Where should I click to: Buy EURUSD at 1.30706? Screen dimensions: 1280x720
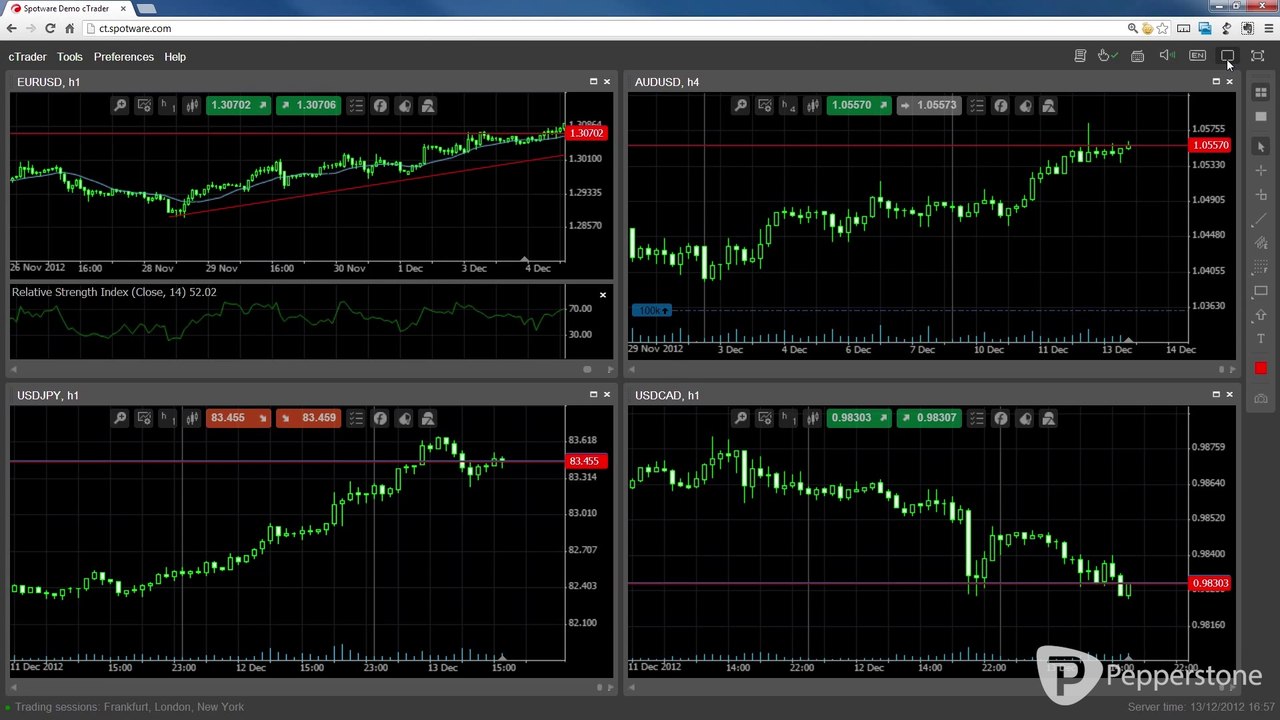308,105
